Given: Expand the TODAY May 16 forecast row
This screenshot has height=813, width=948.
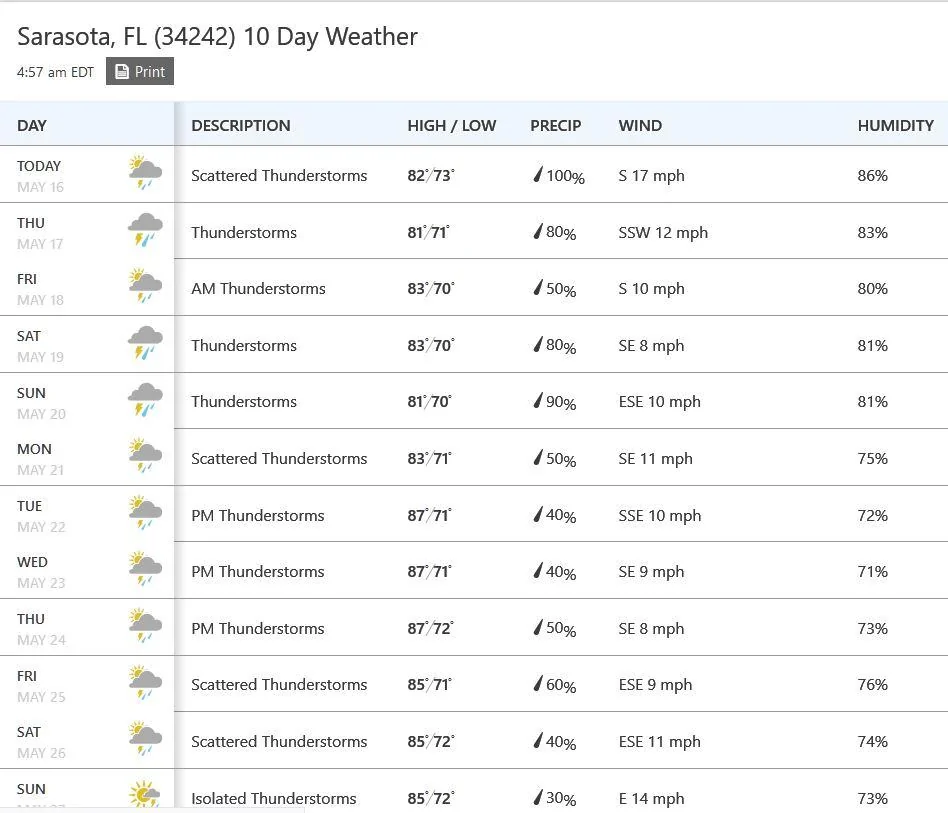Looking at the screenshot, I should (x=474, y=175).
